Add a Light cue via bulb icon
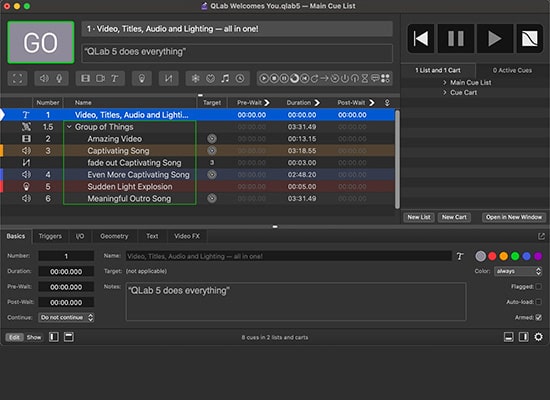 coord(142,78)
